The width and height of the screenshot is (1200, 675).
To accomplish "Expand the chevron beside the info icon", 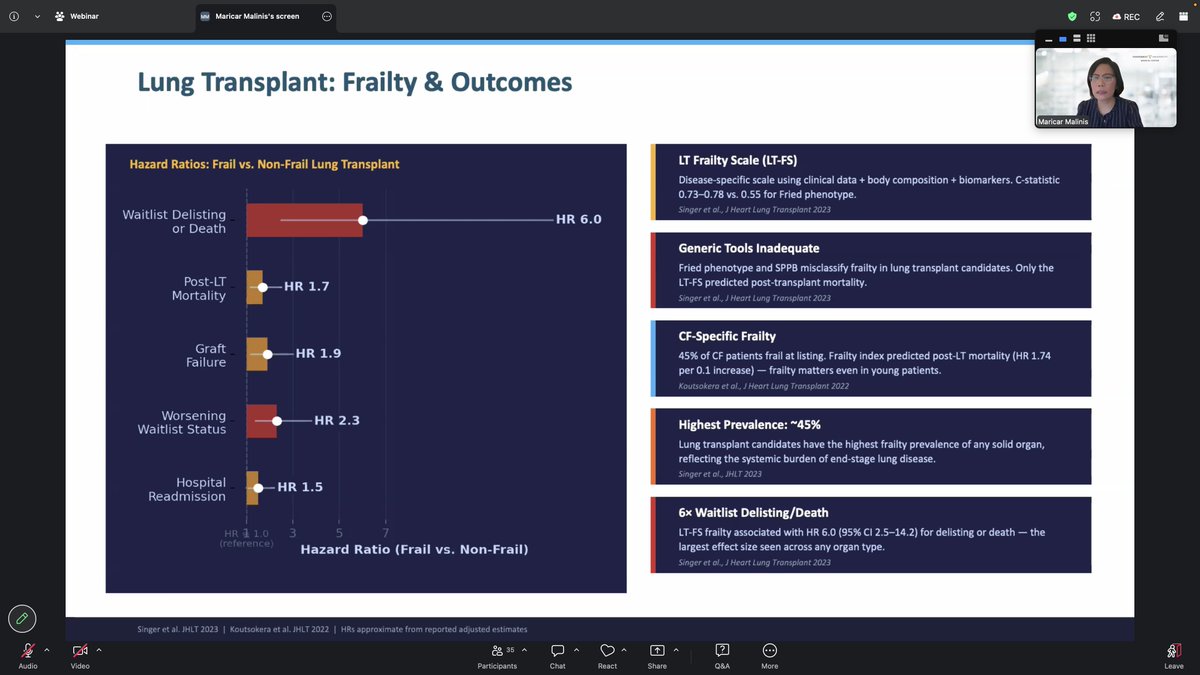I will coord(38,16).
